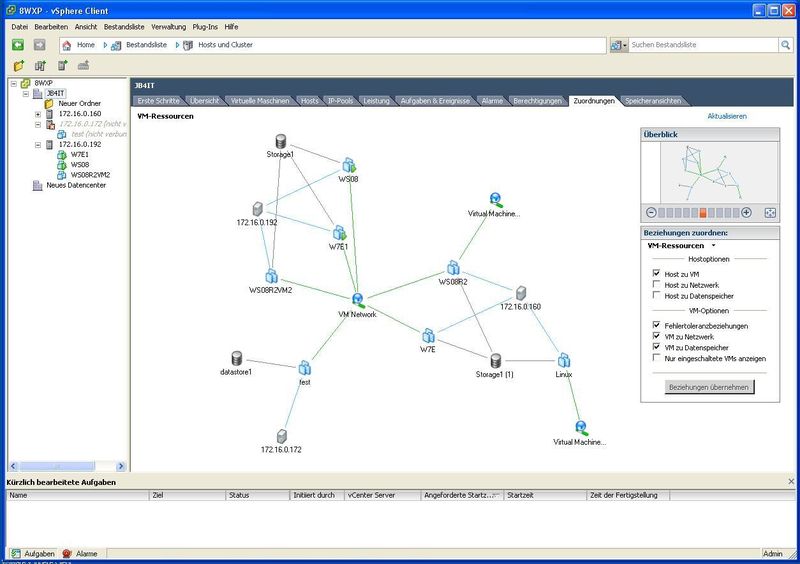Enable Host zu Netzwerk checkbox
Screen dimensions: 800x564
pos(656,284)
